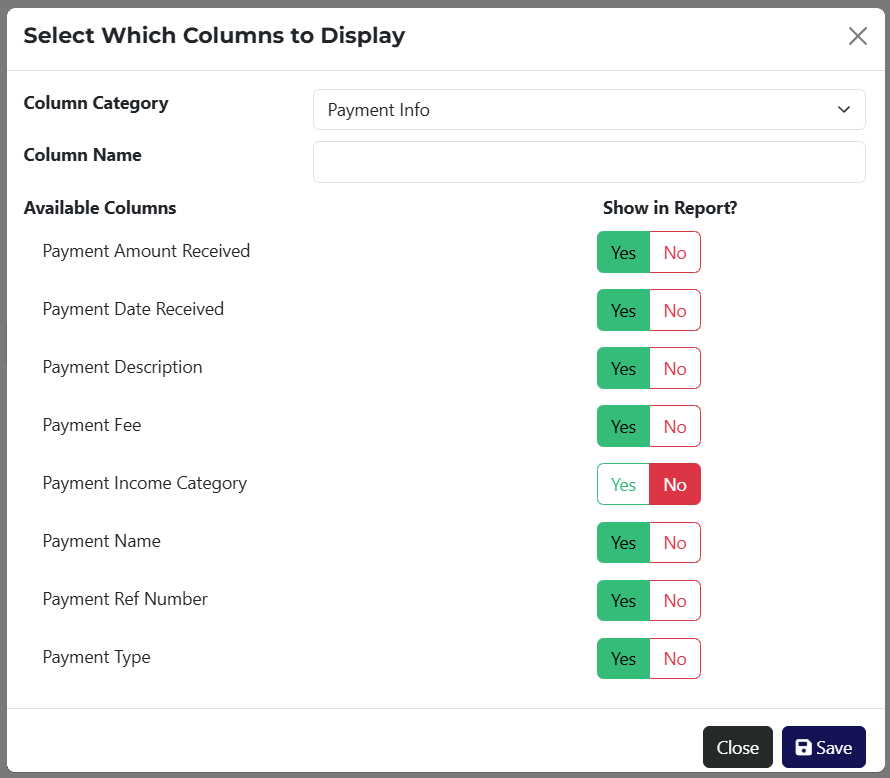This screenshot has width=890, height=778.
Task: Turn off Payment Fee column
Action: pos(675,426)
